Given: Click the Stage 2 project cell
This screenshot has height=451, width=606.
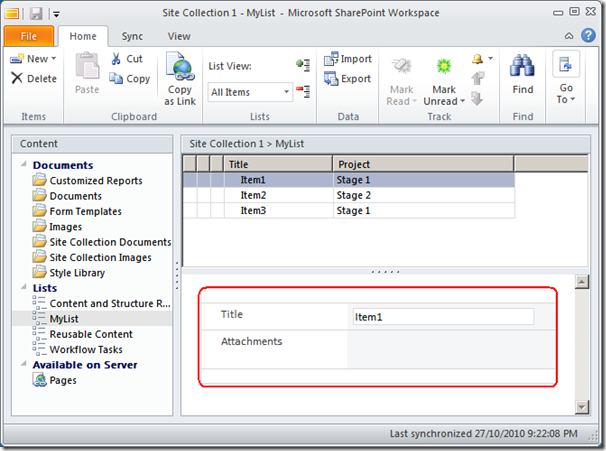Looking at the screenshot, I should pyautogui.click(x=424, y=195).
